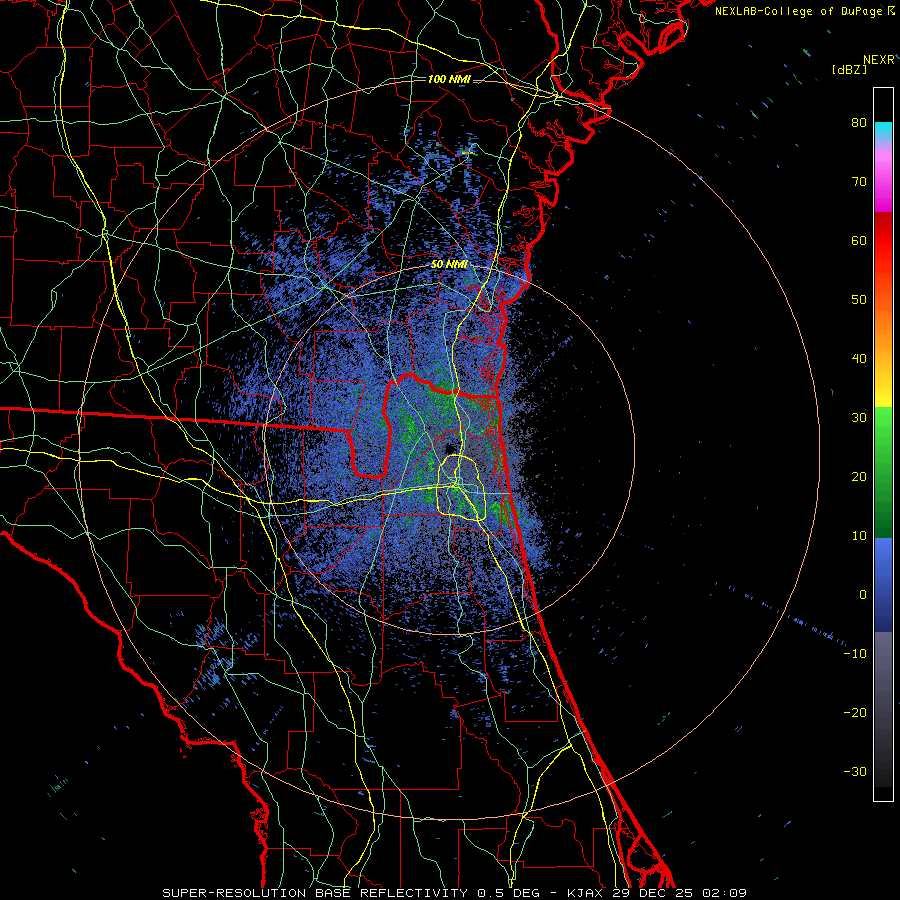
Task: Select the 50 NMI range ring label
Action: point(449,264)
